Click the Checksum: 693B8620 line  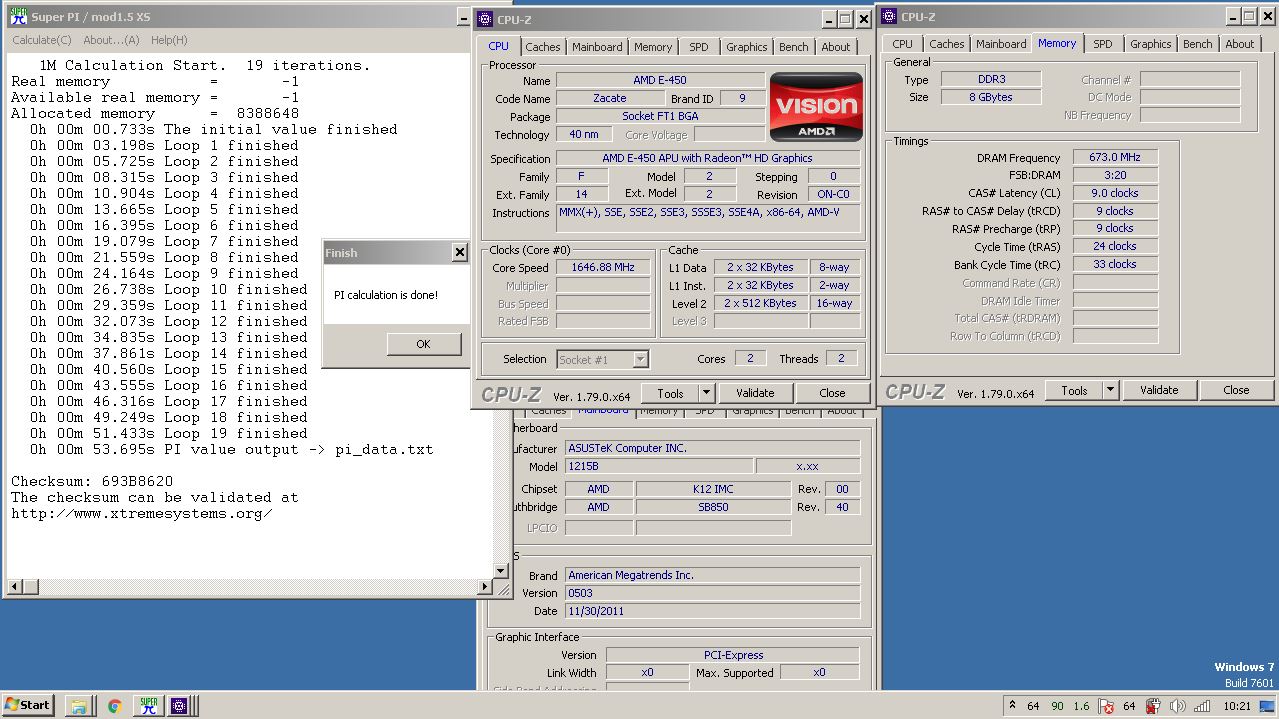[x=92, y=481]
